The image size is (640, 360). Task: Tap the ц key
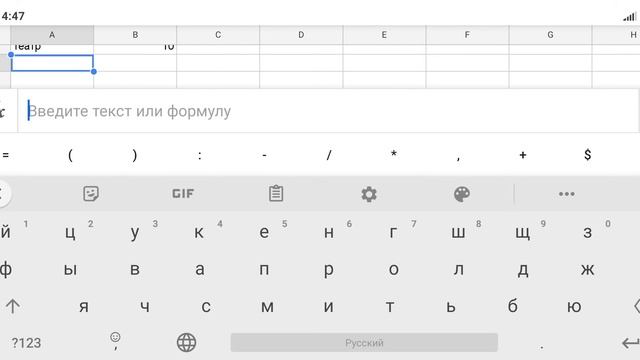pos(70,233)
